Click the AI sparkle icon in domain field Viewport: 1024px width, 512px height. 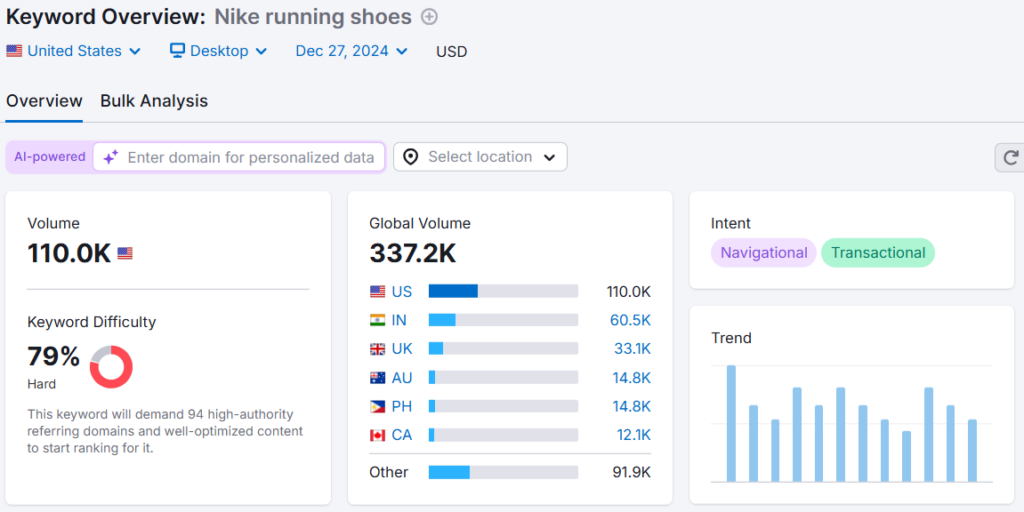click(111, 157)
